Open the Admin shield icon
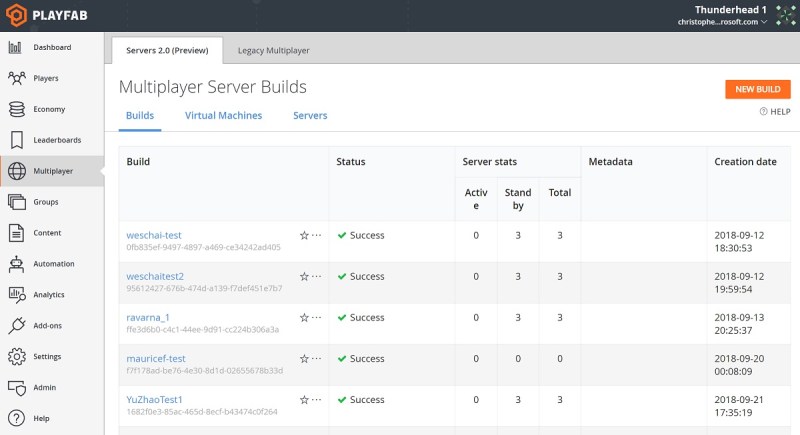 [17, 388]
